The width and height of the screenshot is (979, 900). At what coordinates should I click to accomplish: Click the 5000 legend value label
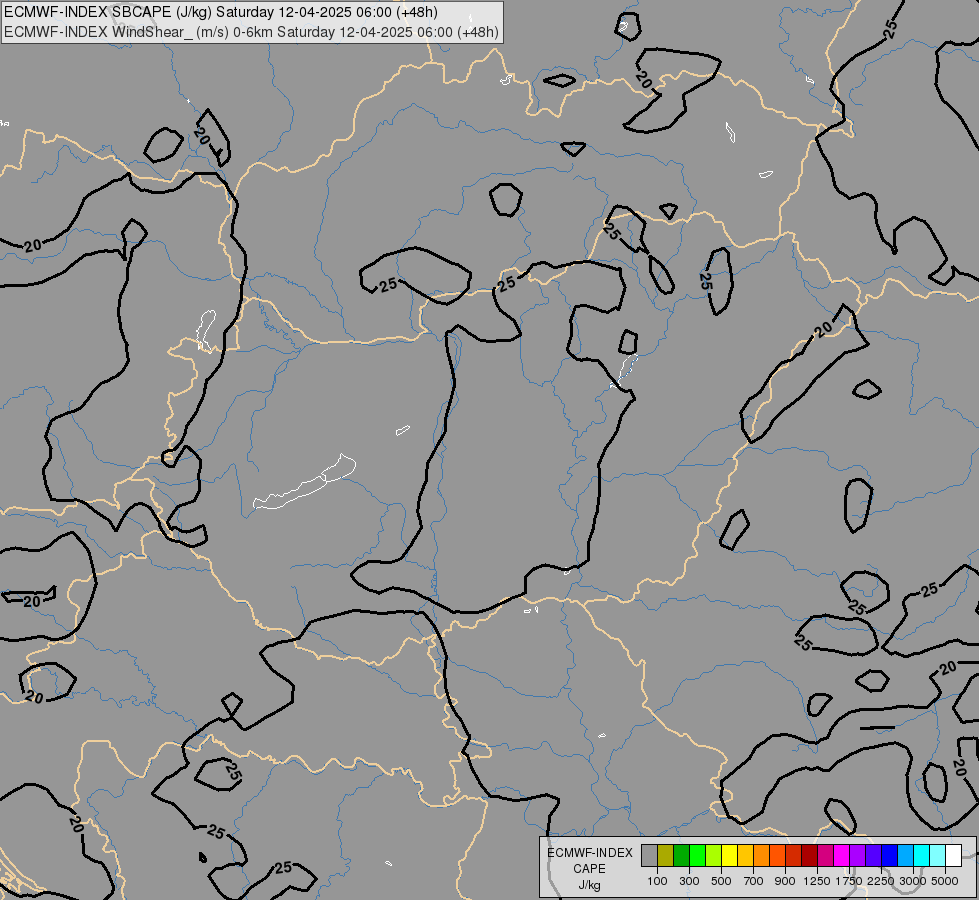pyautogui.click(x=945, y=881)
